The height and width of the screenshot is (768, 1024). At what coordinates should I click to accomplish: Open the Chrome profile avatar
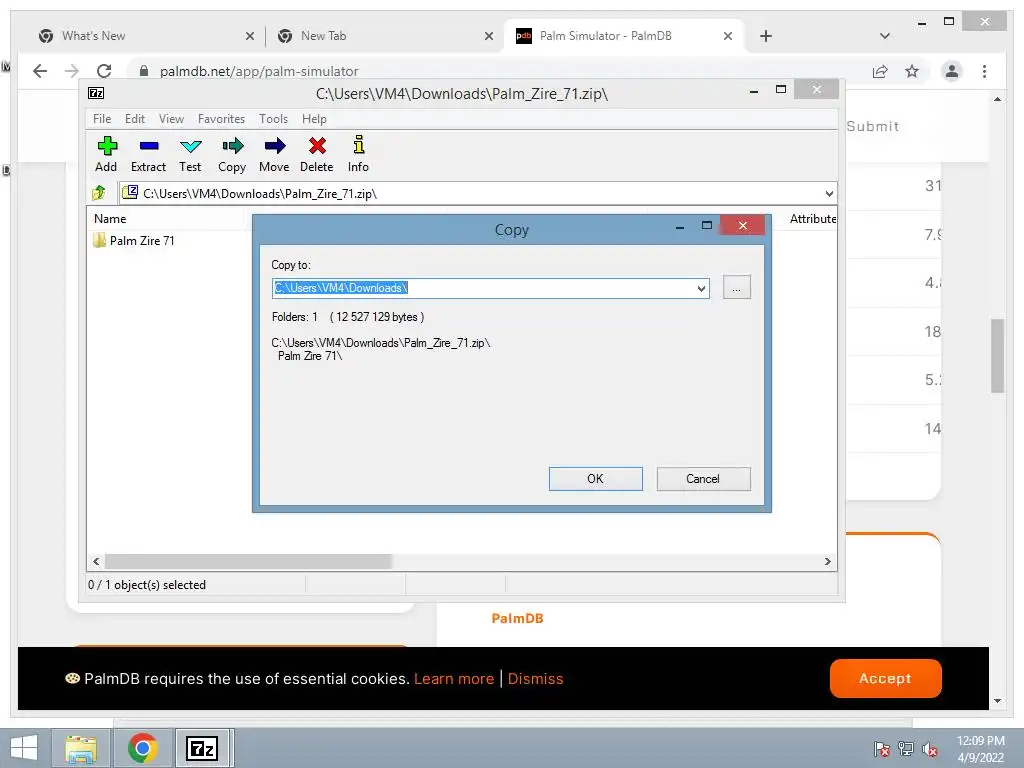952,71
